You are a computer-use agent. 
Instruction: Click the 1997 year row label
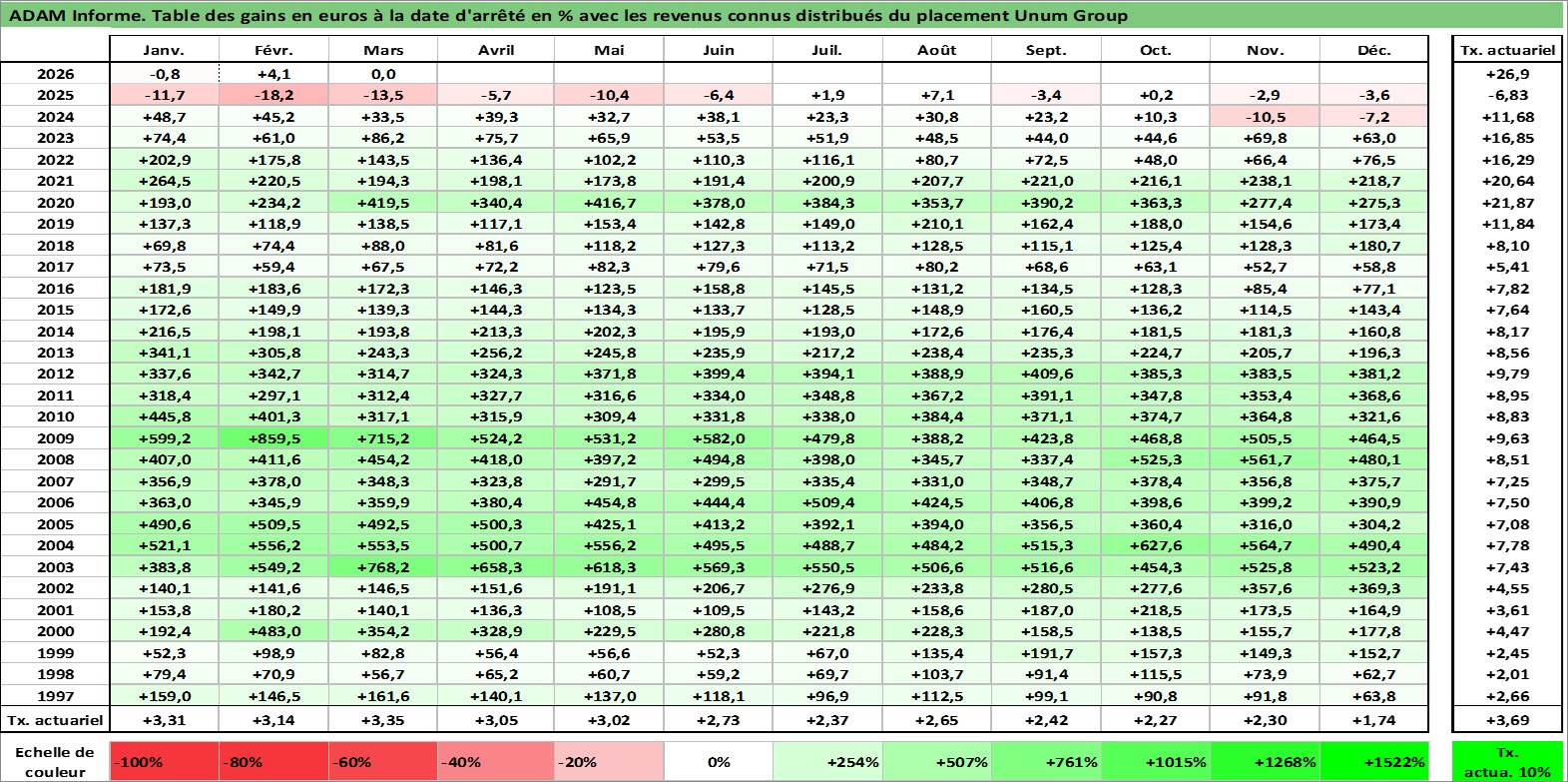[55, 696]
